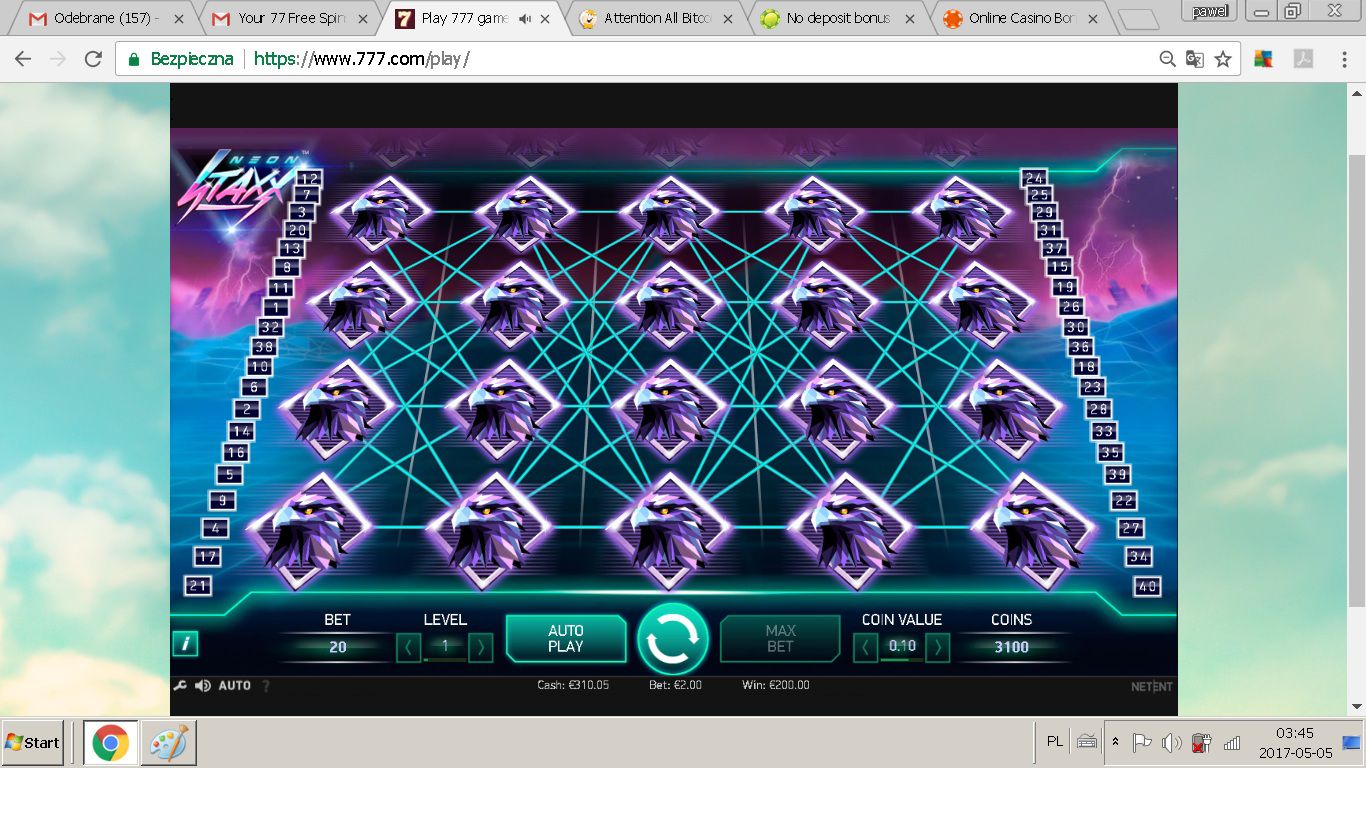This screenshot has height=815, width=1366.
Task: Select payline number 40
Action: [x=1147, y=587]
